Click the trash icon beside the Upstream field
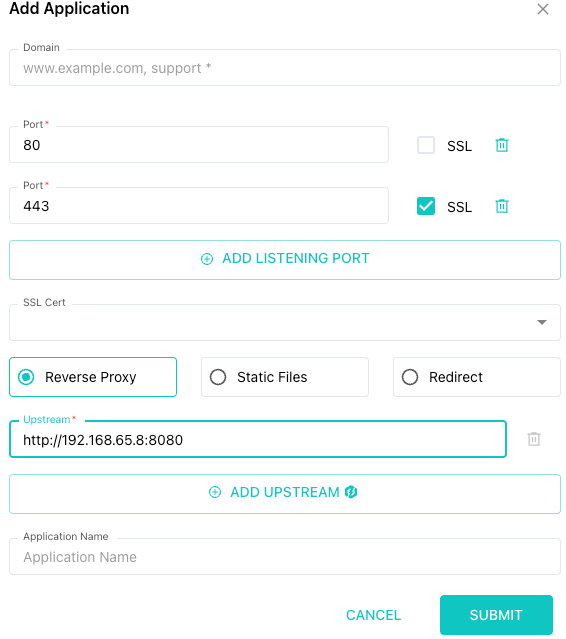This screenshot has height=639, width=566. point(534,439)
